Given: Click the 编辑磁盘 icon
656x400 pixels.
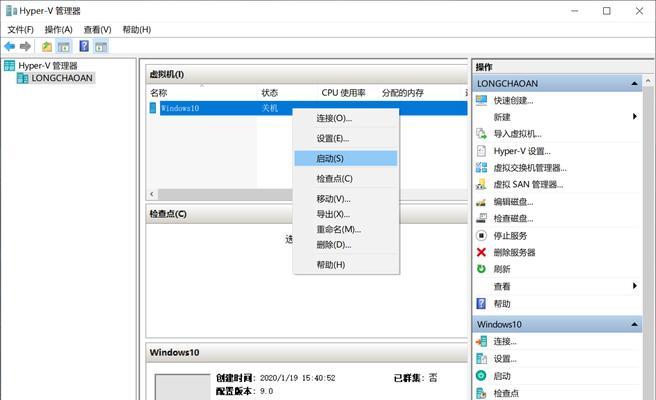Looking at the screenshot, I should point(482,202).
